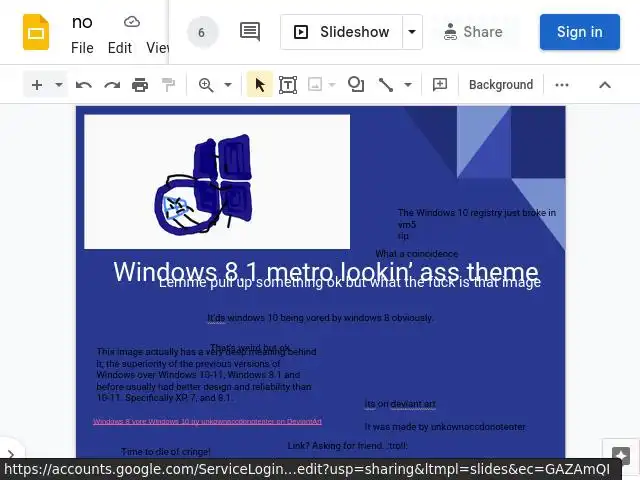Screen dimensions: 640x480
Task: Expand the insert image dropdown
Action: (x=332, y=85)
